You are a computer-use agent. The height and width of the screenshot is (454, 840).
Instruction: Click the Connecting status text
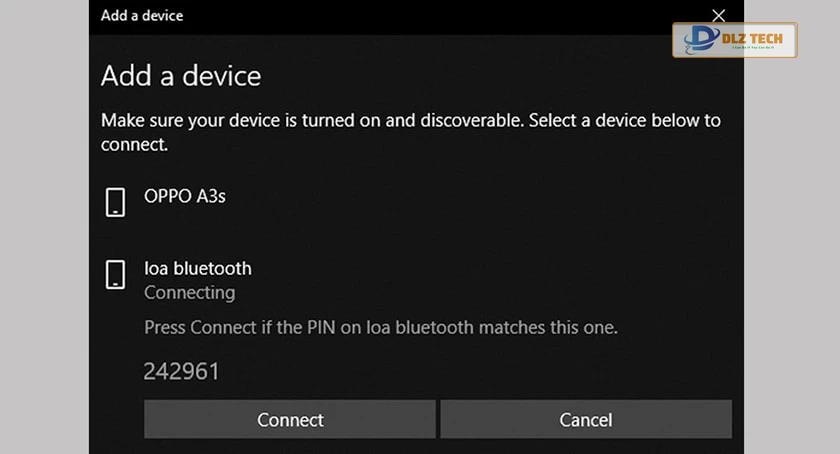(x=190, y=293)
